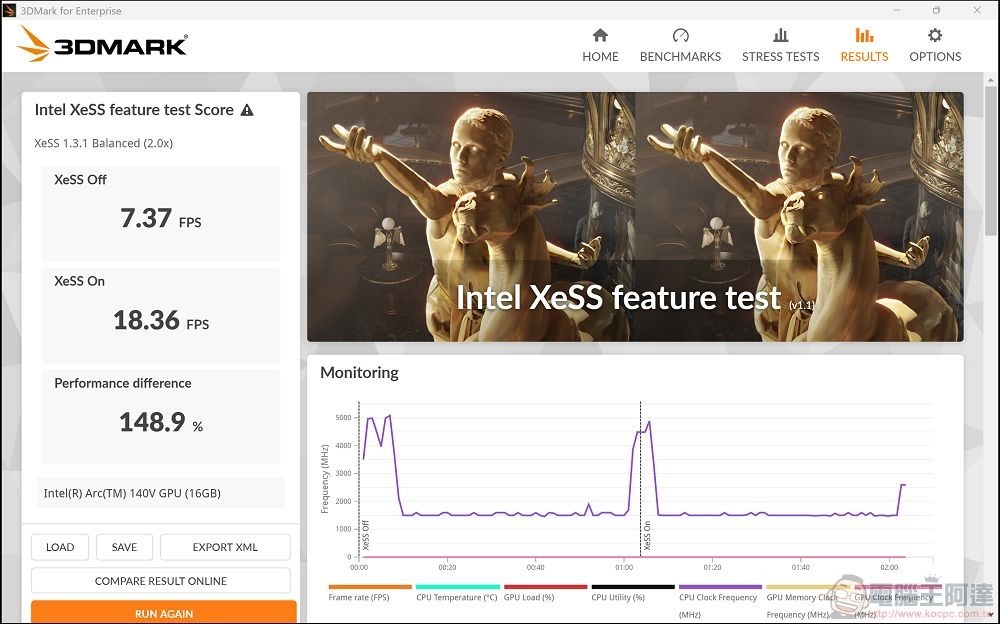Toggle GPU Memory Clock Frequency legend series
The width and height of the screenshot is (1000, 624).
807,601
